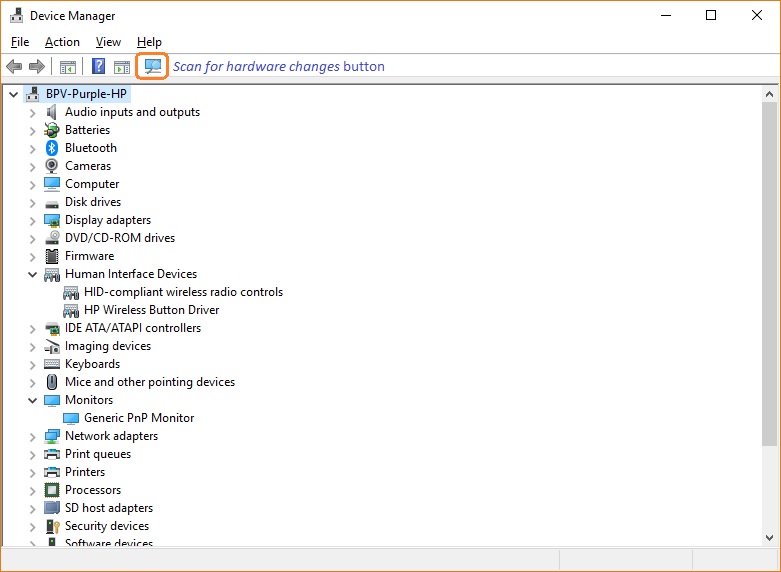
Task: Select the BPV-Purple-HP computer name
Action: pos(86,94)
